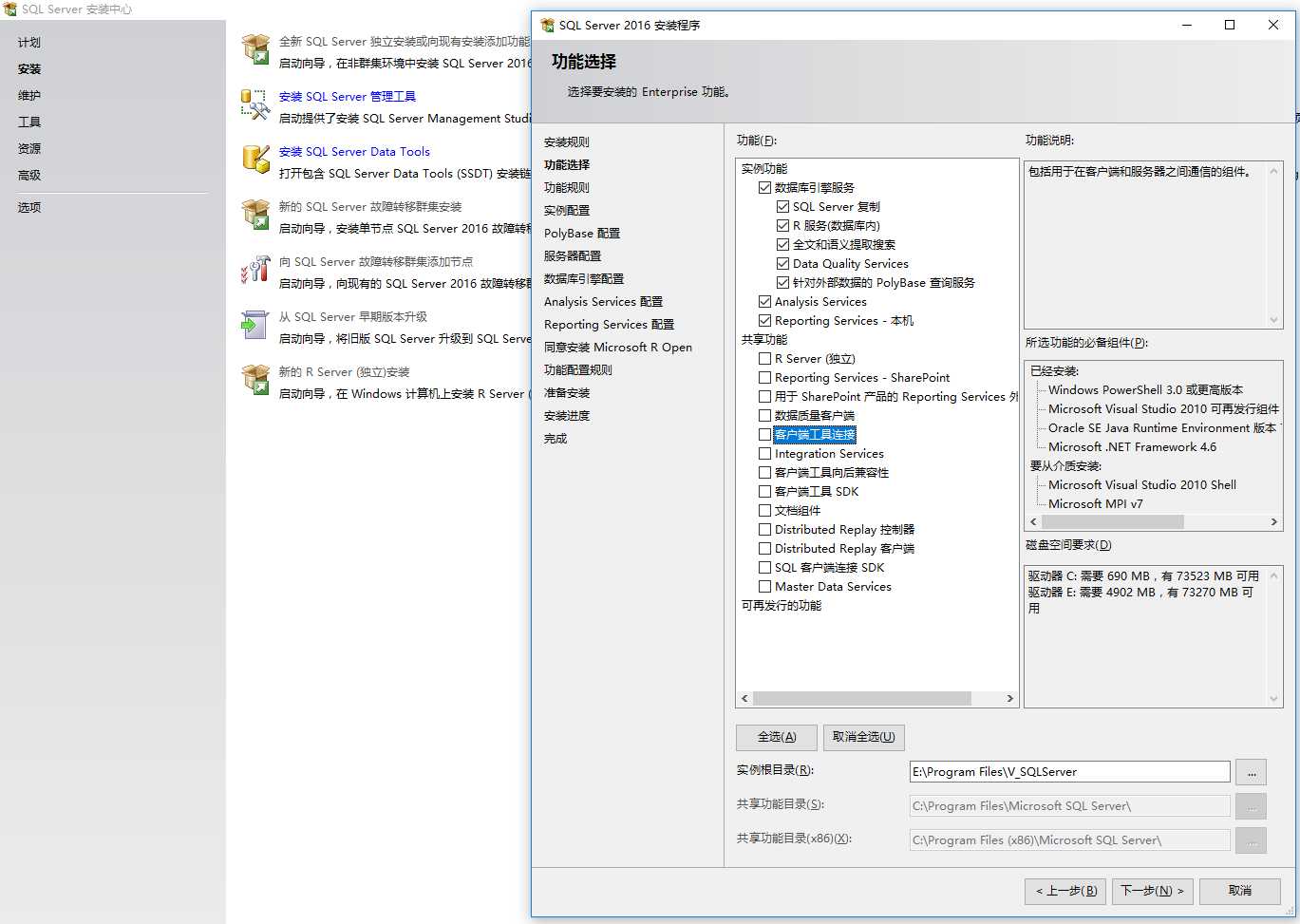Uncheck SQL Server 复制 checkbox
The height and width of the screenshot is (924, 1300).
[x=782, y=206]
